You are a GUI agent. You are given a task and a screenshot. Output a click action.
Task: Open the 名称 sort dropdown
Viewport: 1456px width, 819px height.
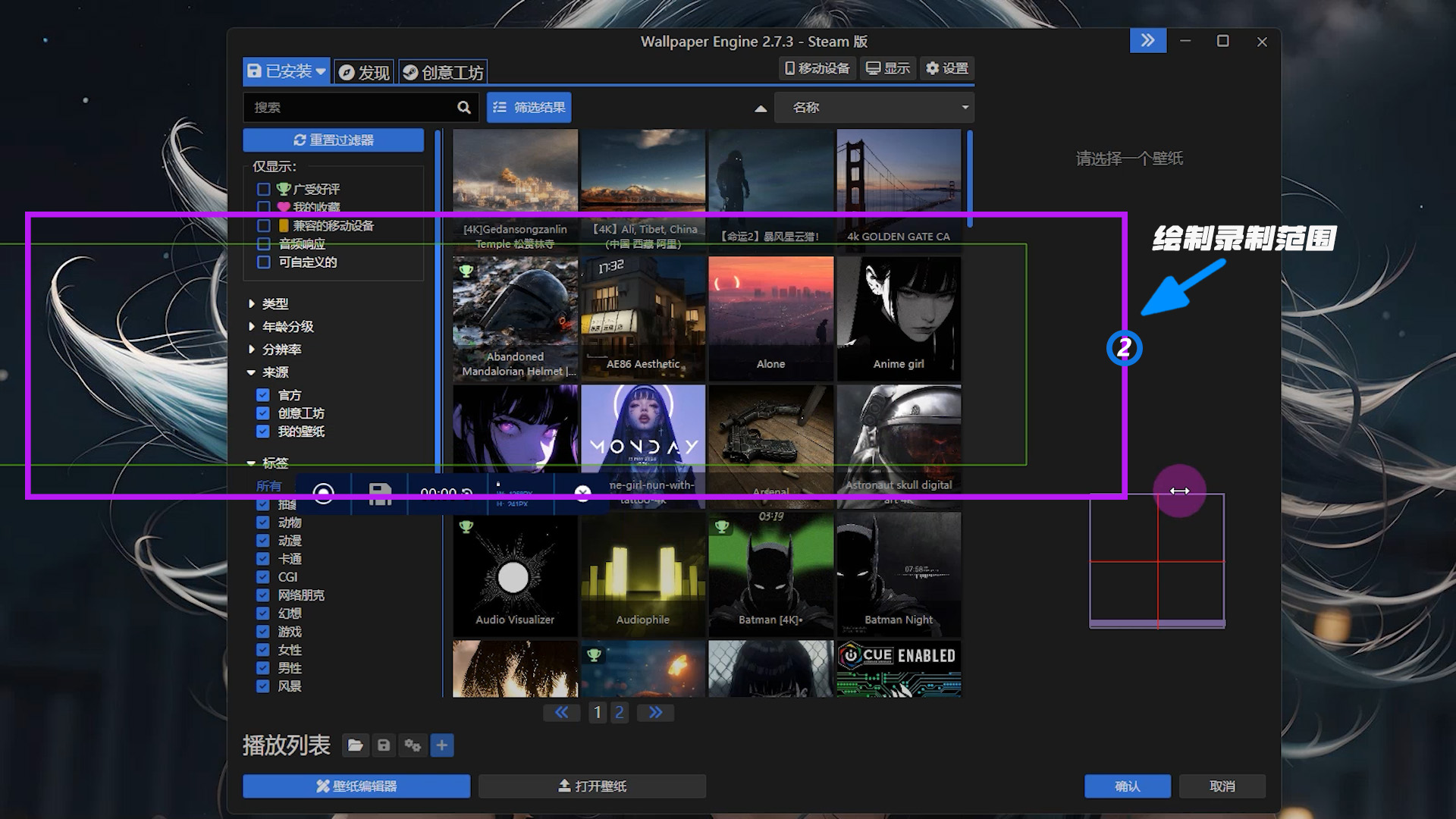point(874,108)
